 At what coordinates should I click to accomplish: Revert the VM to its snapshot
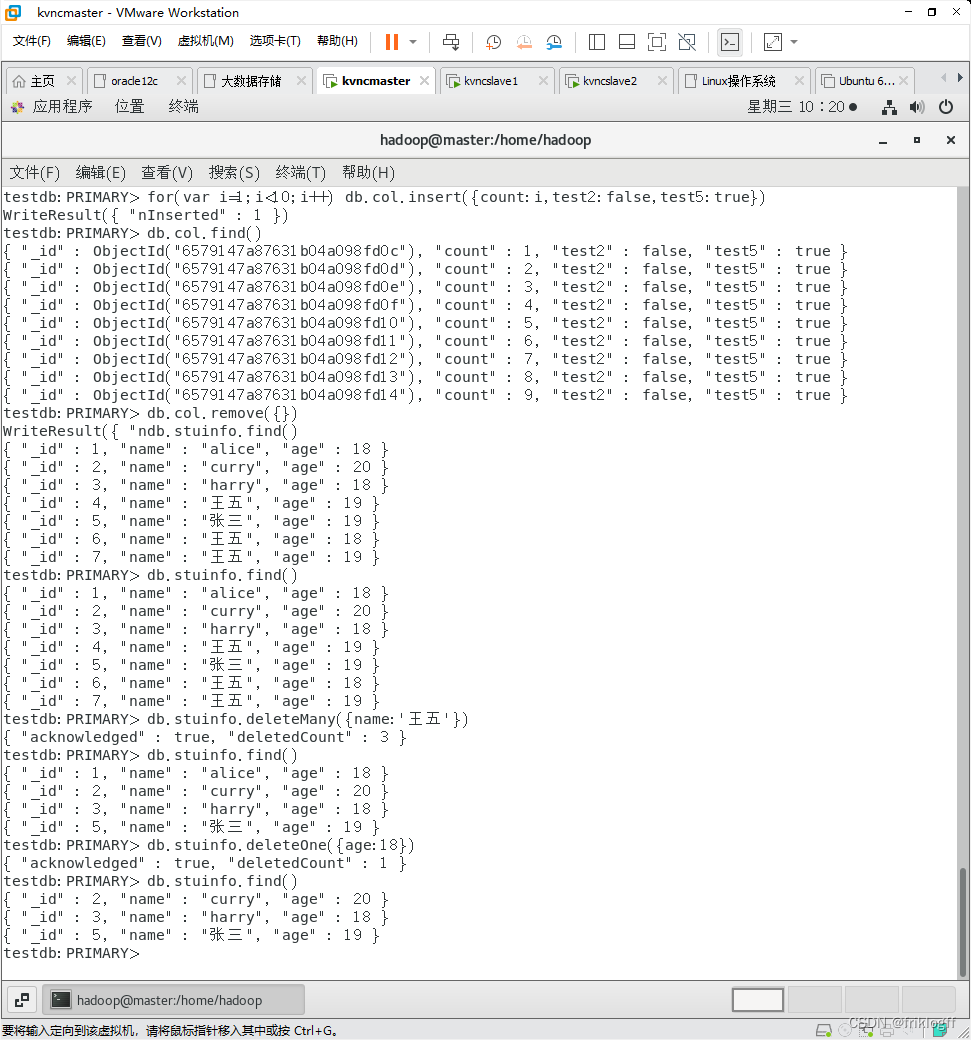pos(524,42)
